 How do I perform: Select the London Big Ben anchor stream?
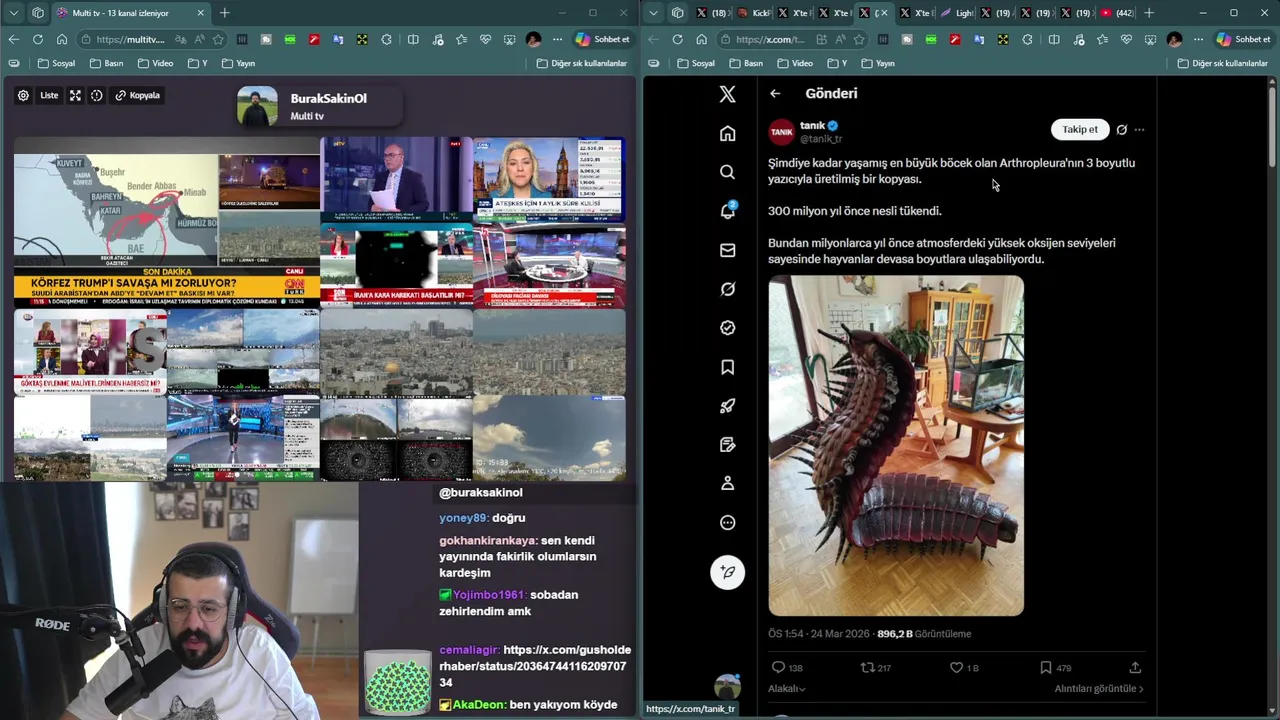(549, 180)
